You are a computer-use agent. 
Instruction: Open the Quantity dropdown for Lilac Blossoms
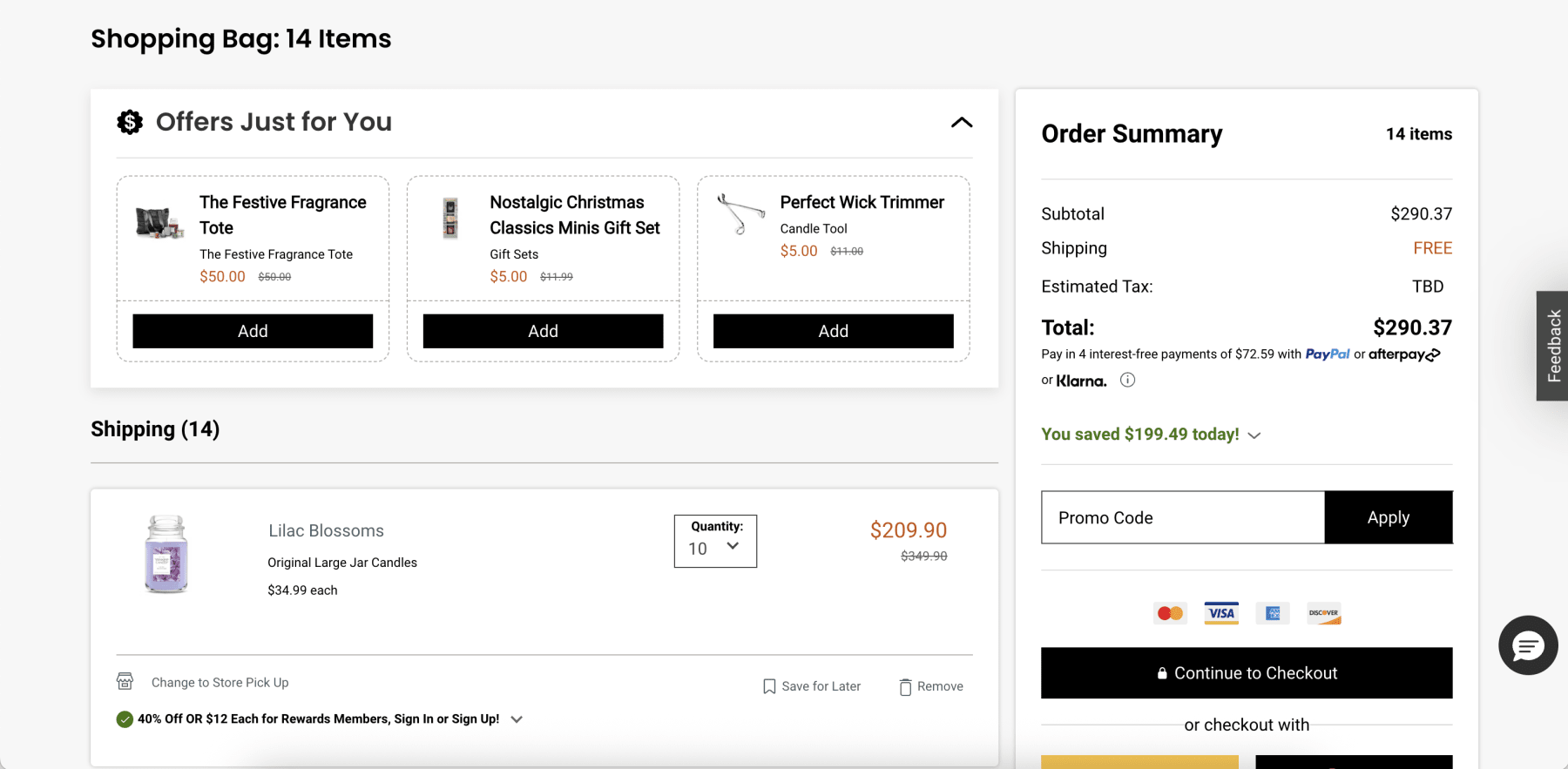click(715, 542)
